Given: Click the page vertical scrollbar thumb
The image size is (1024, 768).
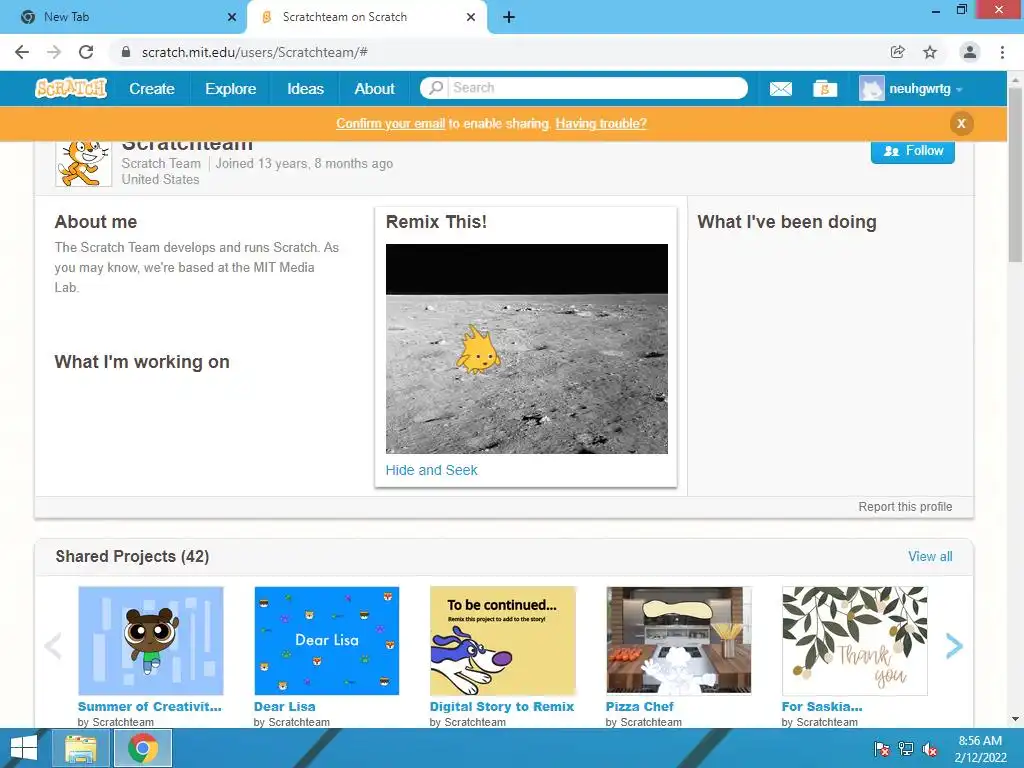Looking at the screenshot, I should (1016, 174).
